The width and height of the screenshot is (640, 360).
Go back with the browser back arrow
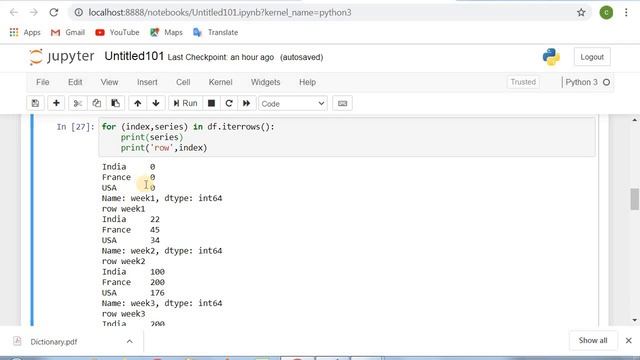coord(14,13)
